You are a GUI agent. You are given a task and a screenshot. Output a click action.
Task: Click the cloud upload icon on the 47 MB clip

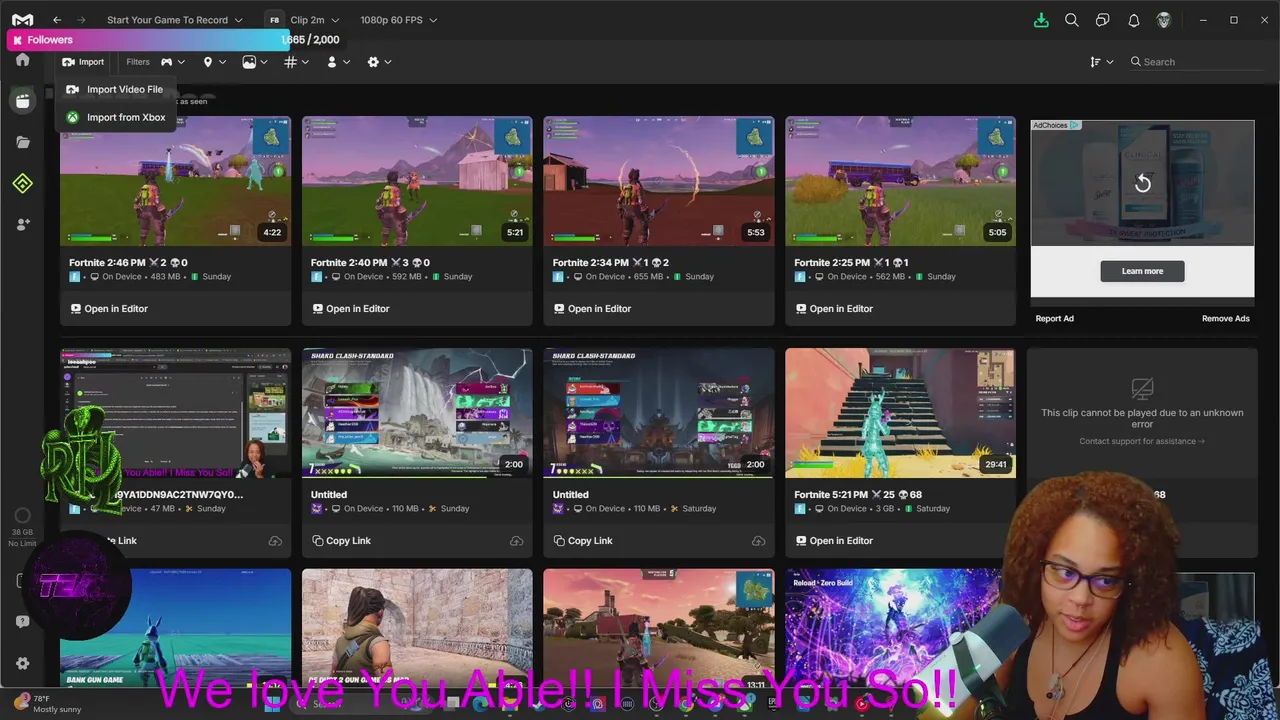(275, 541)
